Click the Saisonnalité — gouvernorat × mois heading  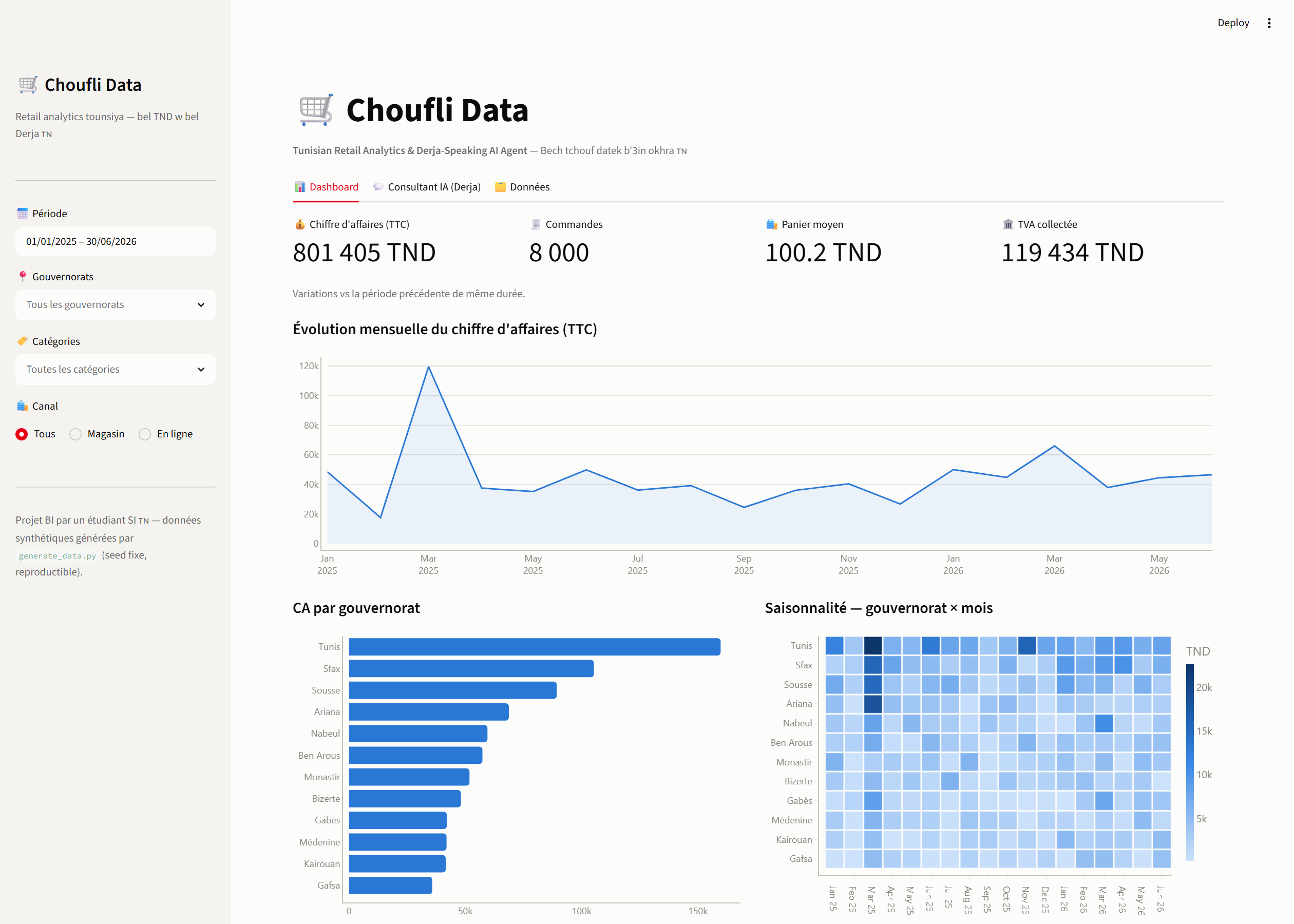(x=879, y=608)
